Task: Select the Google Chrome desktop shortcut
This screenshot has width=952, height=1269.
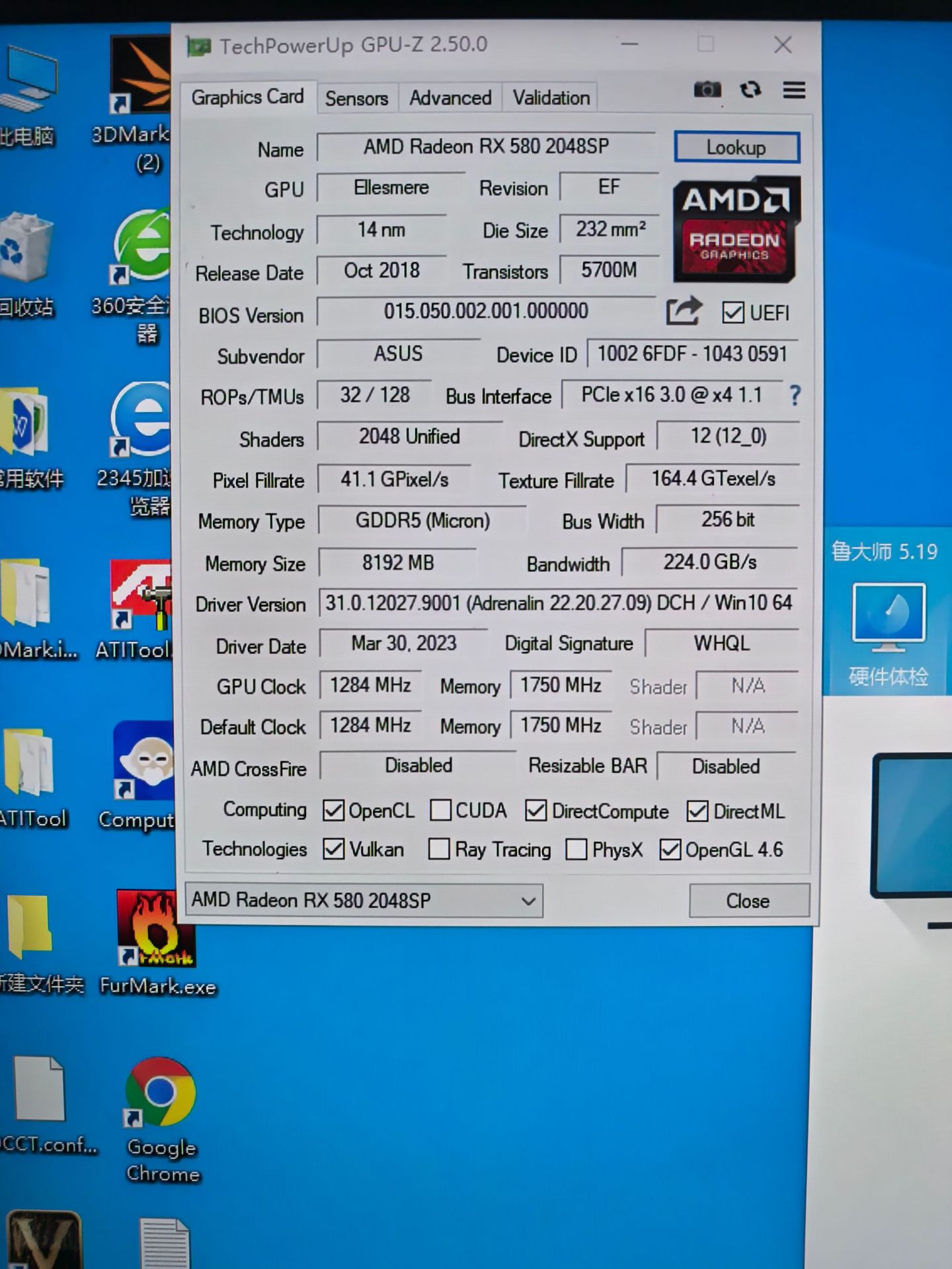Action: pos(160,1092)
